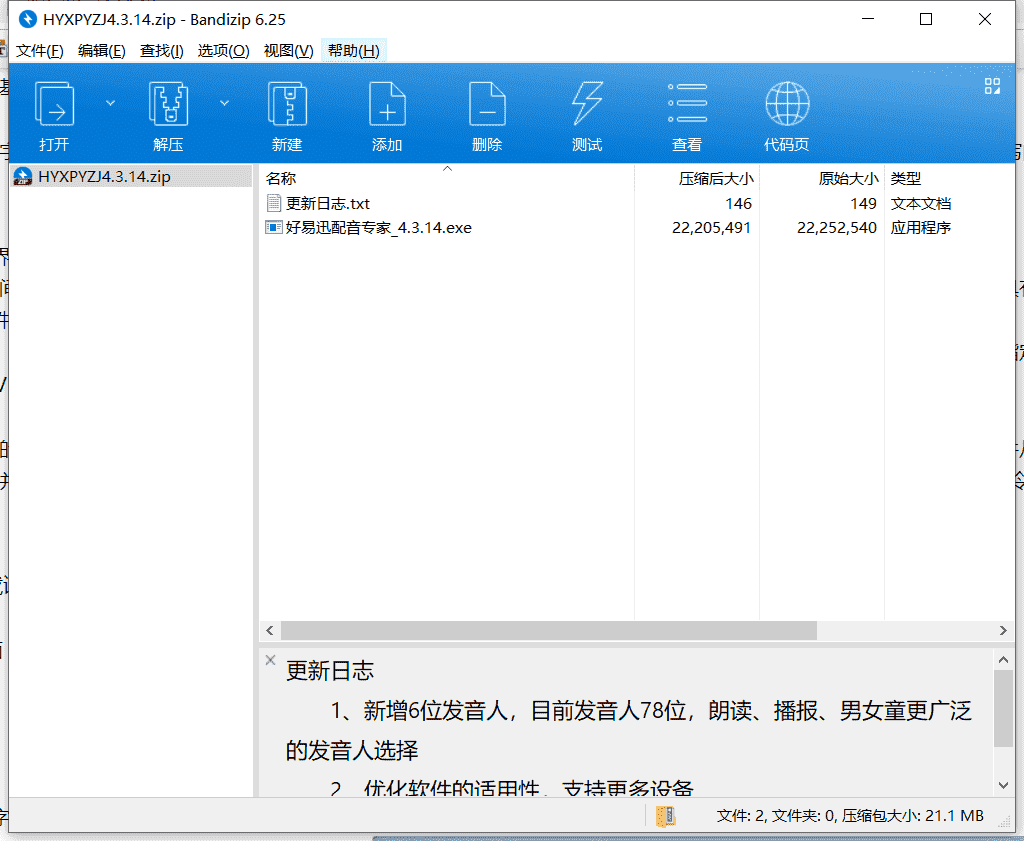Expand the 打开 dropdown arrow
The width and height of the screenshot is (1024, 841).
click(110, 103)
